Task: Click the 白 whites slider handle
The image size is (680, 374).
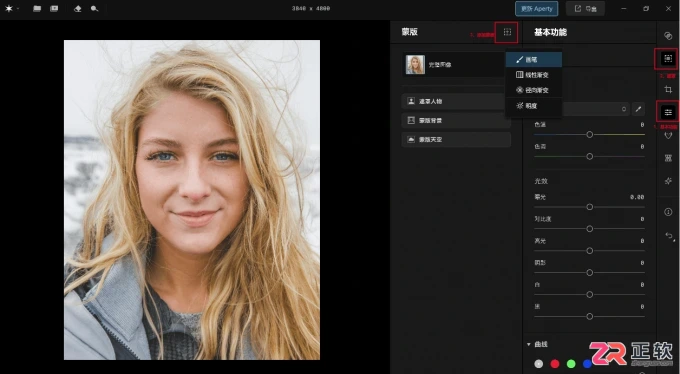Action: (x=589, y=295)
